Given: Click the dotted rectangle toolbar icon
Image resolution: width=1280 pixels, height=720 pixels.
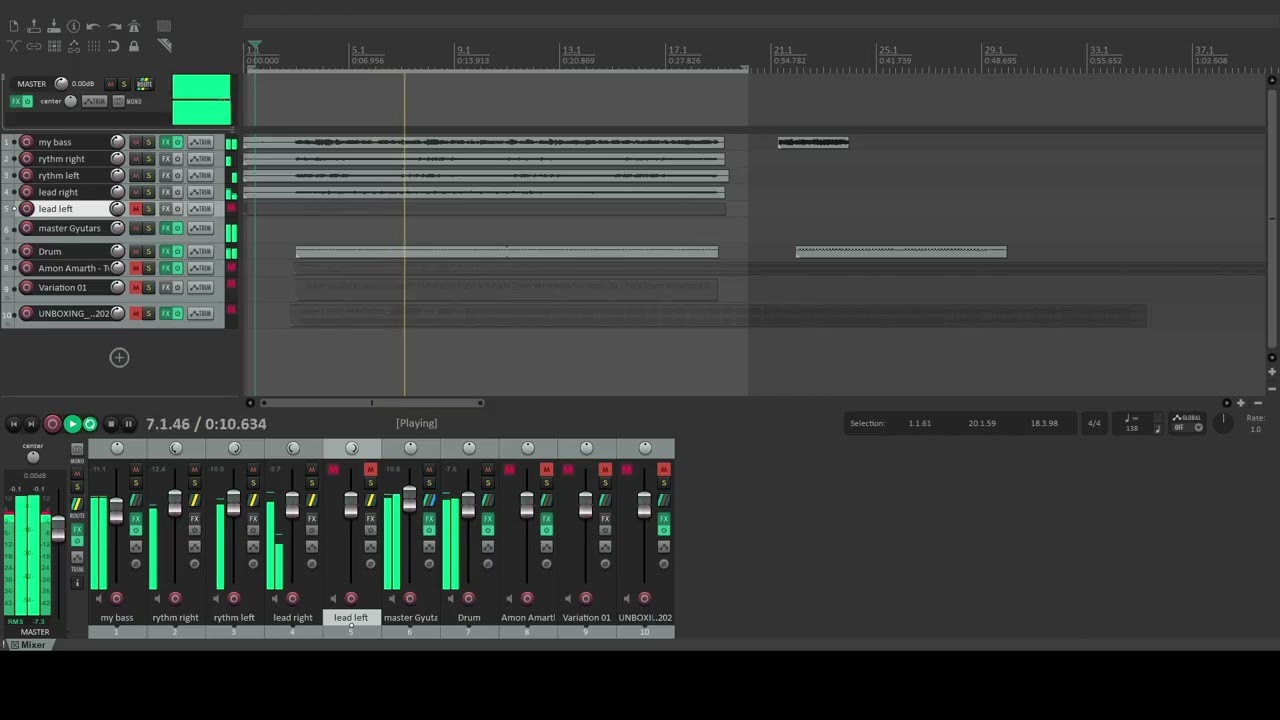Looking at the screenshot, I should (x=164, y=26).
